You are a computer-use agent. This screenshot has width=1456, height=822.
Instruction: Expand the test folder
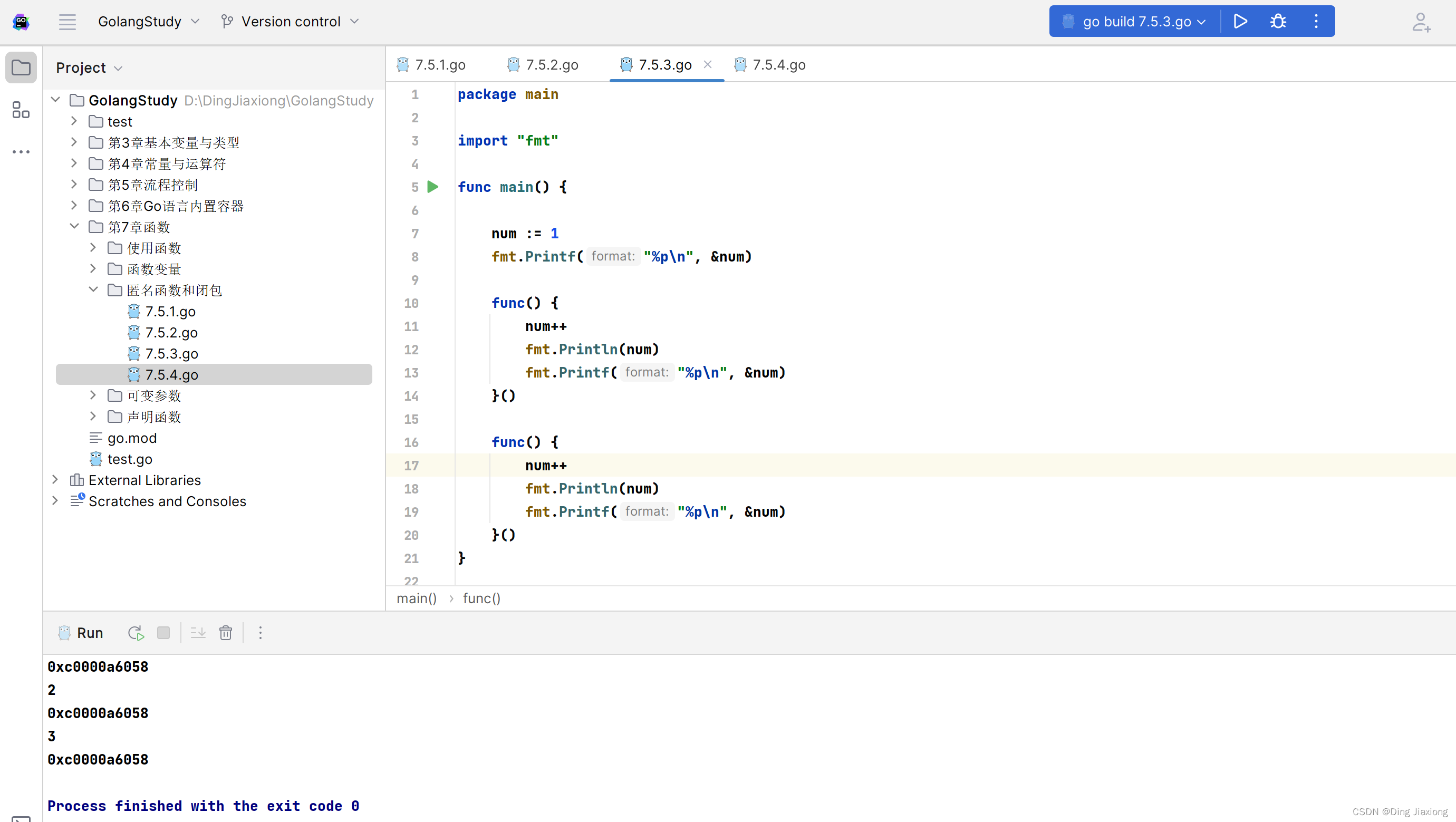click(x=74, y=121)
